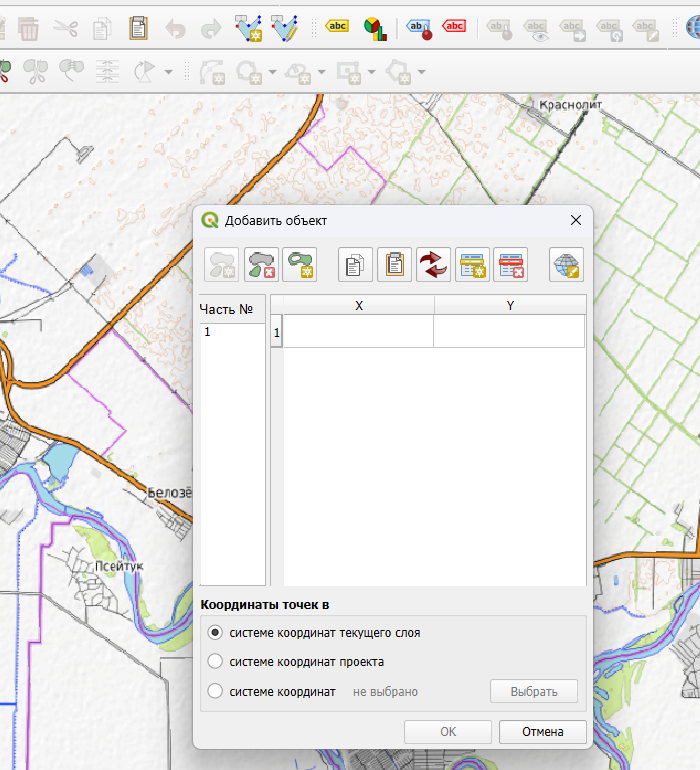Add a table row via add-row icon

(472, 264)
